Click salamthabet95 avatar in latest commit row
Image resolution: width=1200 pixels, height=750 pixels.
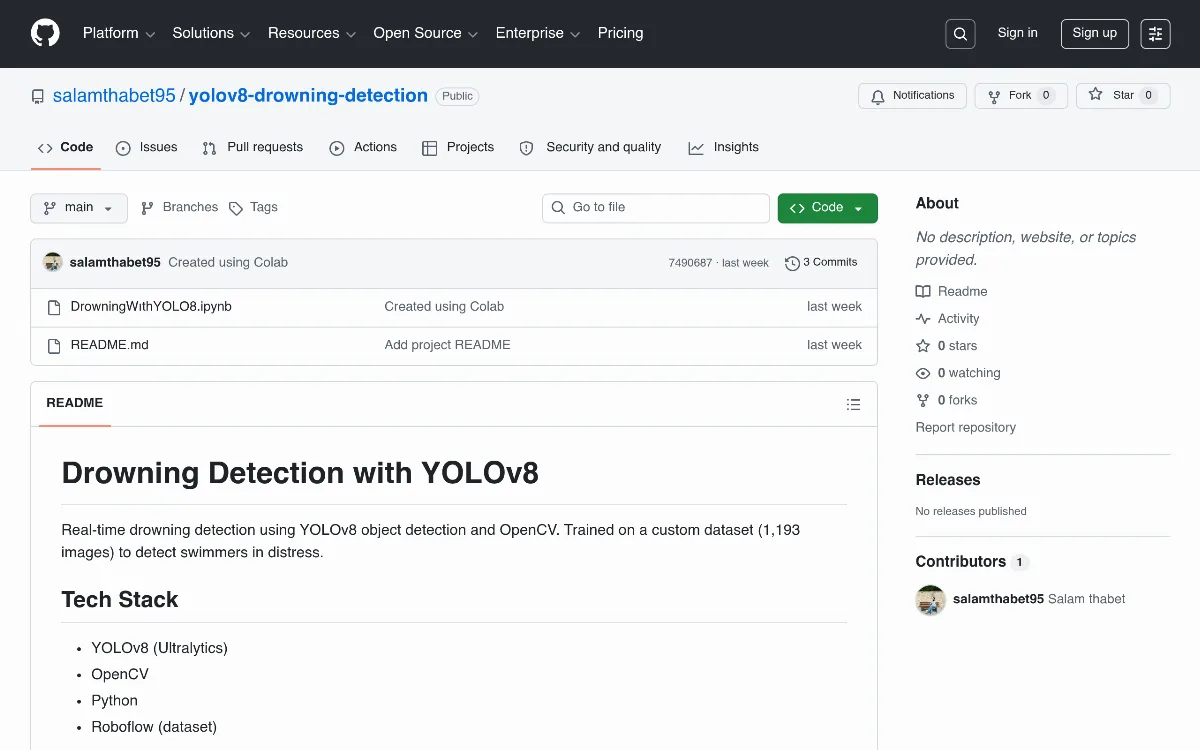[53, 262]
